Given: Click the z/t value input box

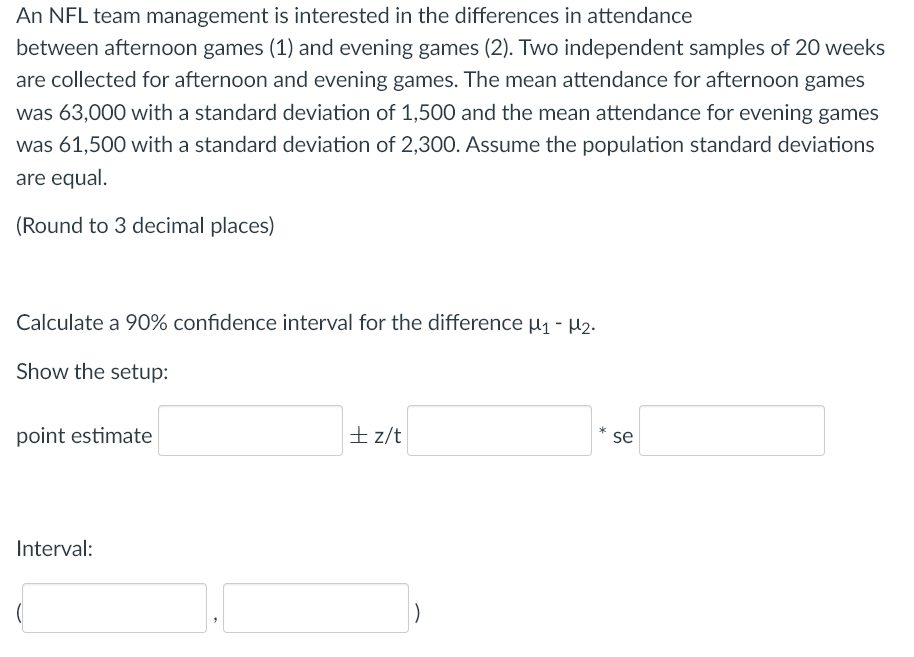Looking at the screenshot, I should click(498, 430).
